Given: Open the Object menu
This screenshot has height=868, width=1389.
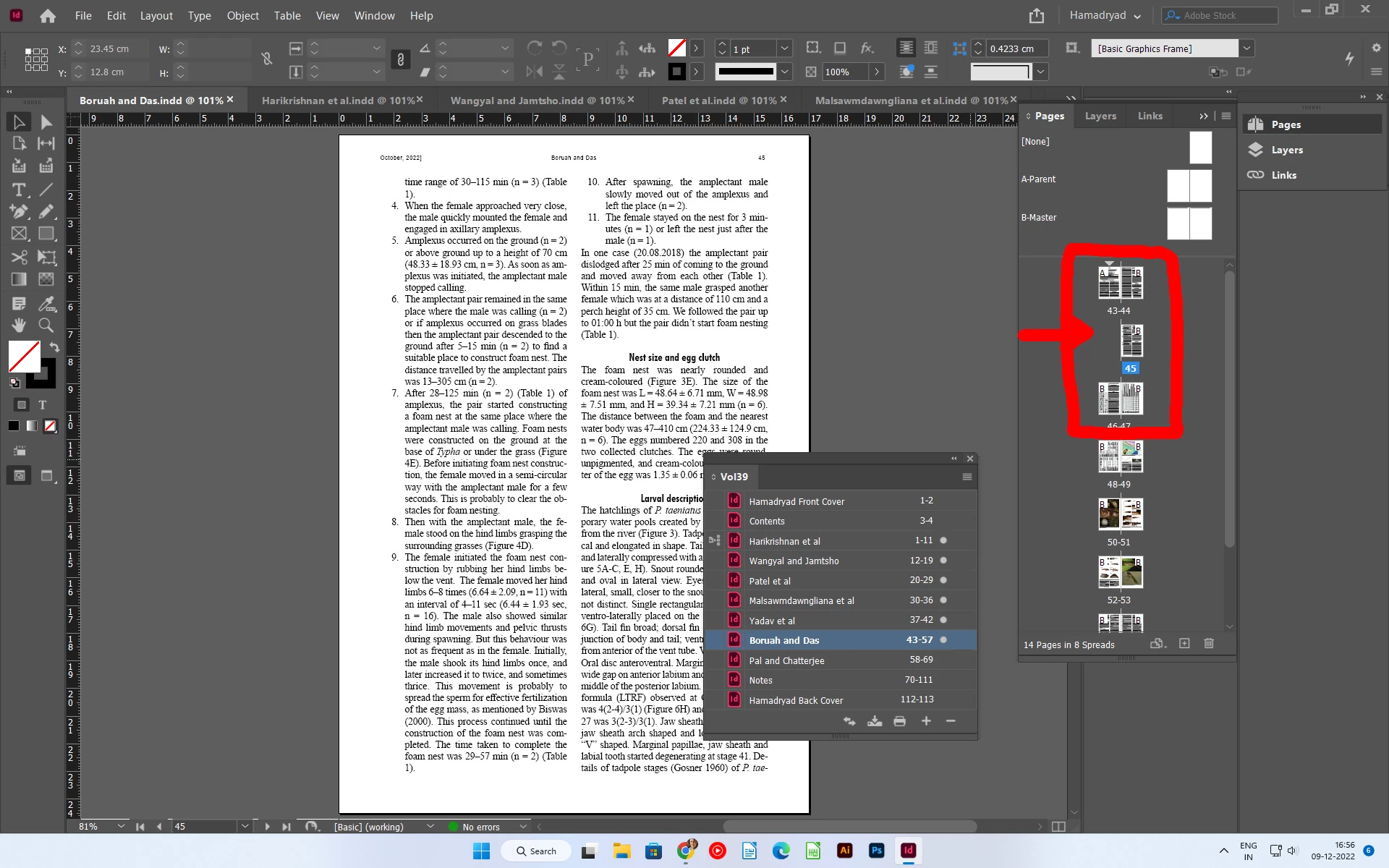Looking at the screenshot, I should 242,15.
